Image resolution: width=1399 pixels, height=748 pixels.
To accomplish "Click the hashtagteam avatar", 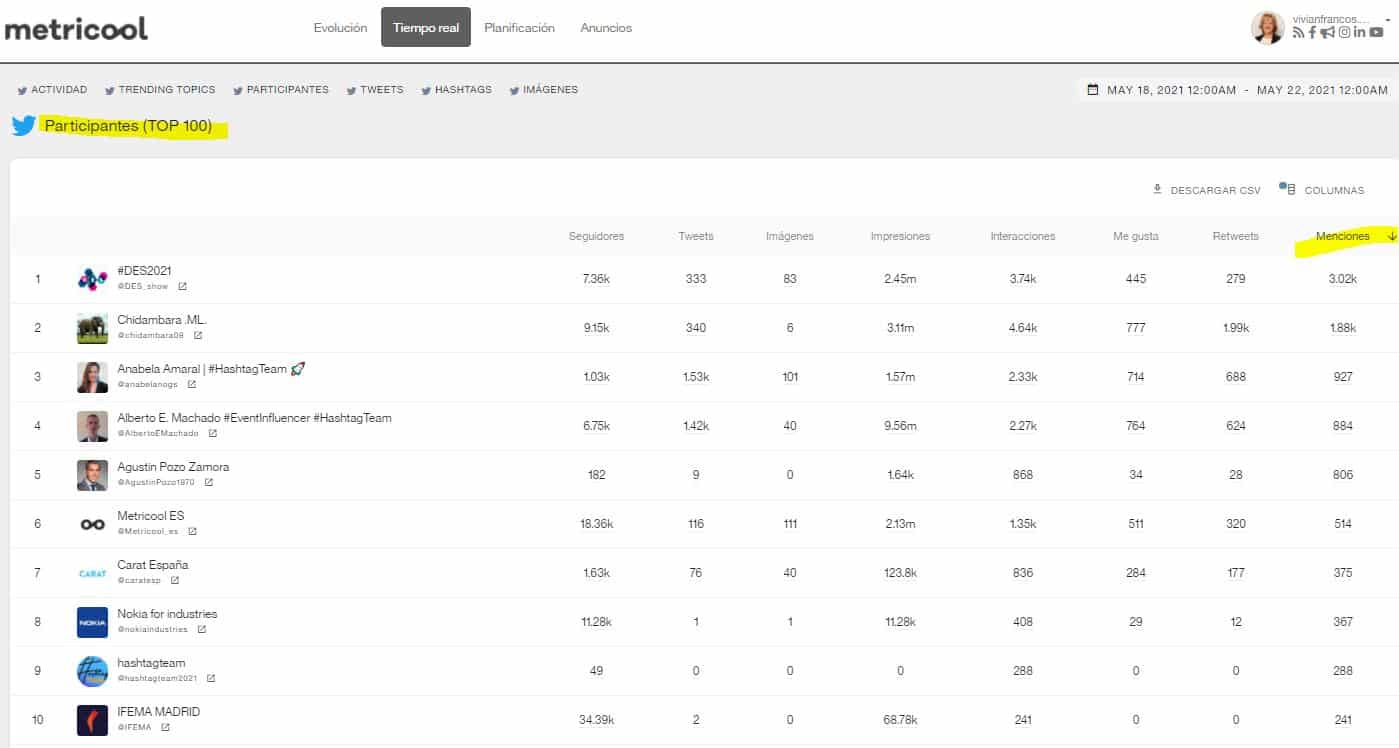I will [x=92, y=671].
